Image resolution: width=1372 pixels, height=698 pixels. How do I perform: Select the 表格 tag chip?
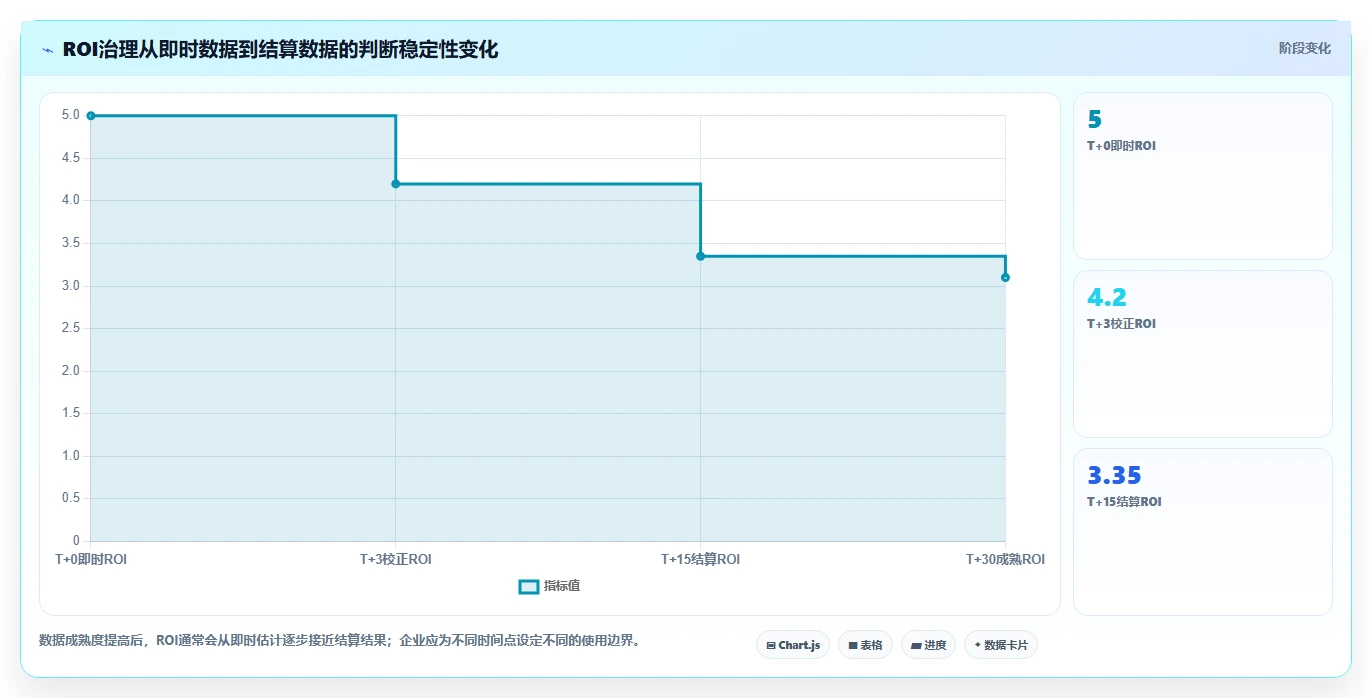point(865,645)
